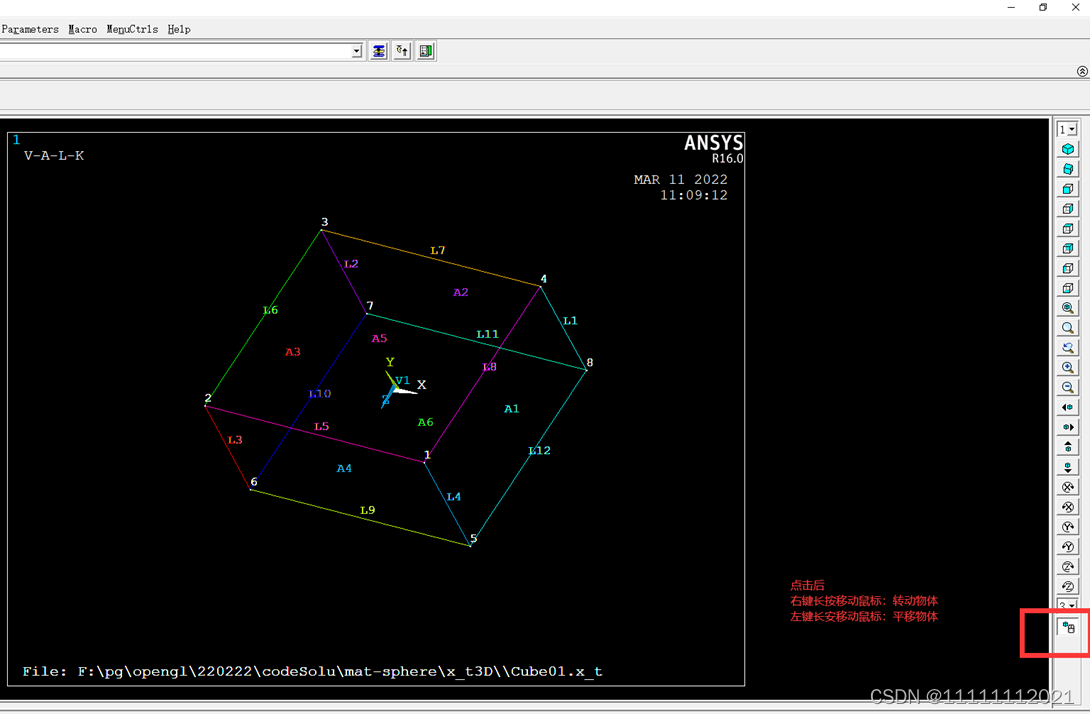Viewport: 1090px width, 714px height.
Task: Open the MenuCtrls menu
Action: (x=132, y=29)
